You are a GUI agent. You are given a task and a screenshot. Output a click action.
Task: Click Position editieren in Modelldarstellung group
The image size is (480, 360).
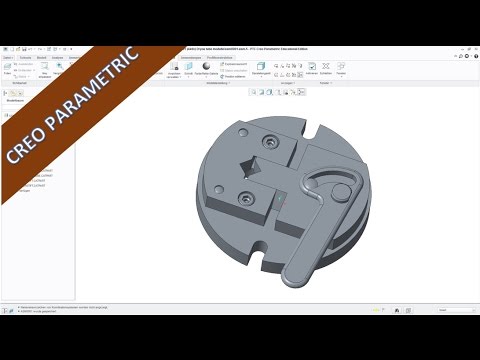(x=233, y=76)
